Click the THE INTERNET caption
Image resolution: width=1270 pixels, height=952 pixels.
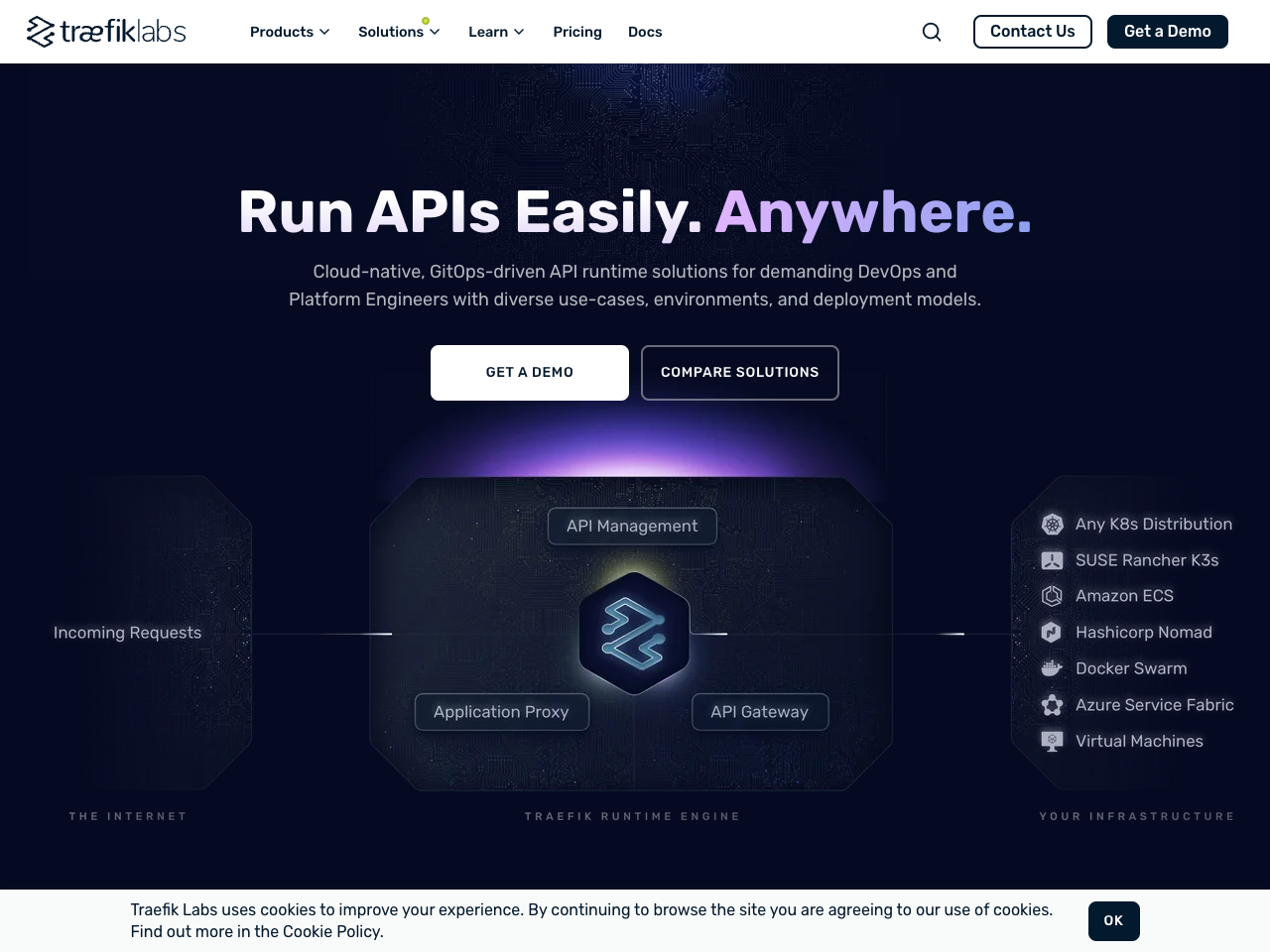(x=128, y=816)
